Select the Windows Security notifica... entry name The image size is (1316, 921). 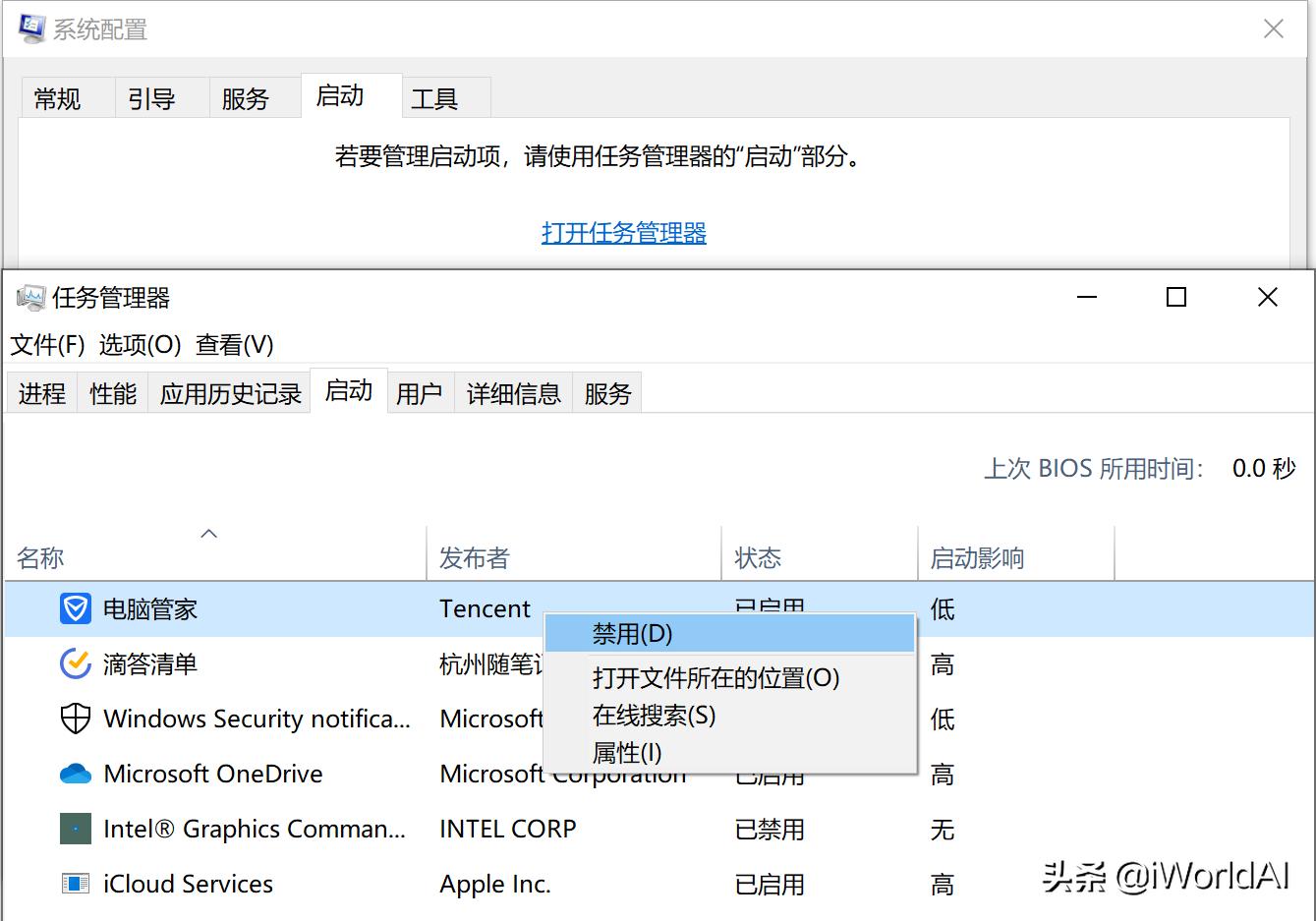click(257, 720)
